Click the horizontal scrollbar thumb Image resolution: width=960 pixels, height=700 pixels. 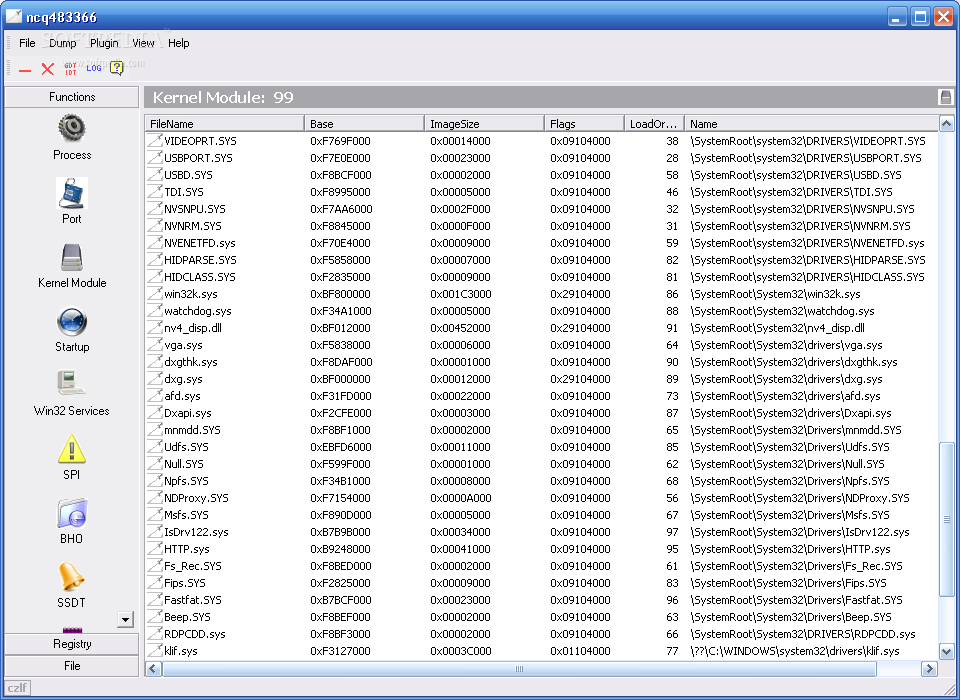pyautogui.click(x=519, y=669)
